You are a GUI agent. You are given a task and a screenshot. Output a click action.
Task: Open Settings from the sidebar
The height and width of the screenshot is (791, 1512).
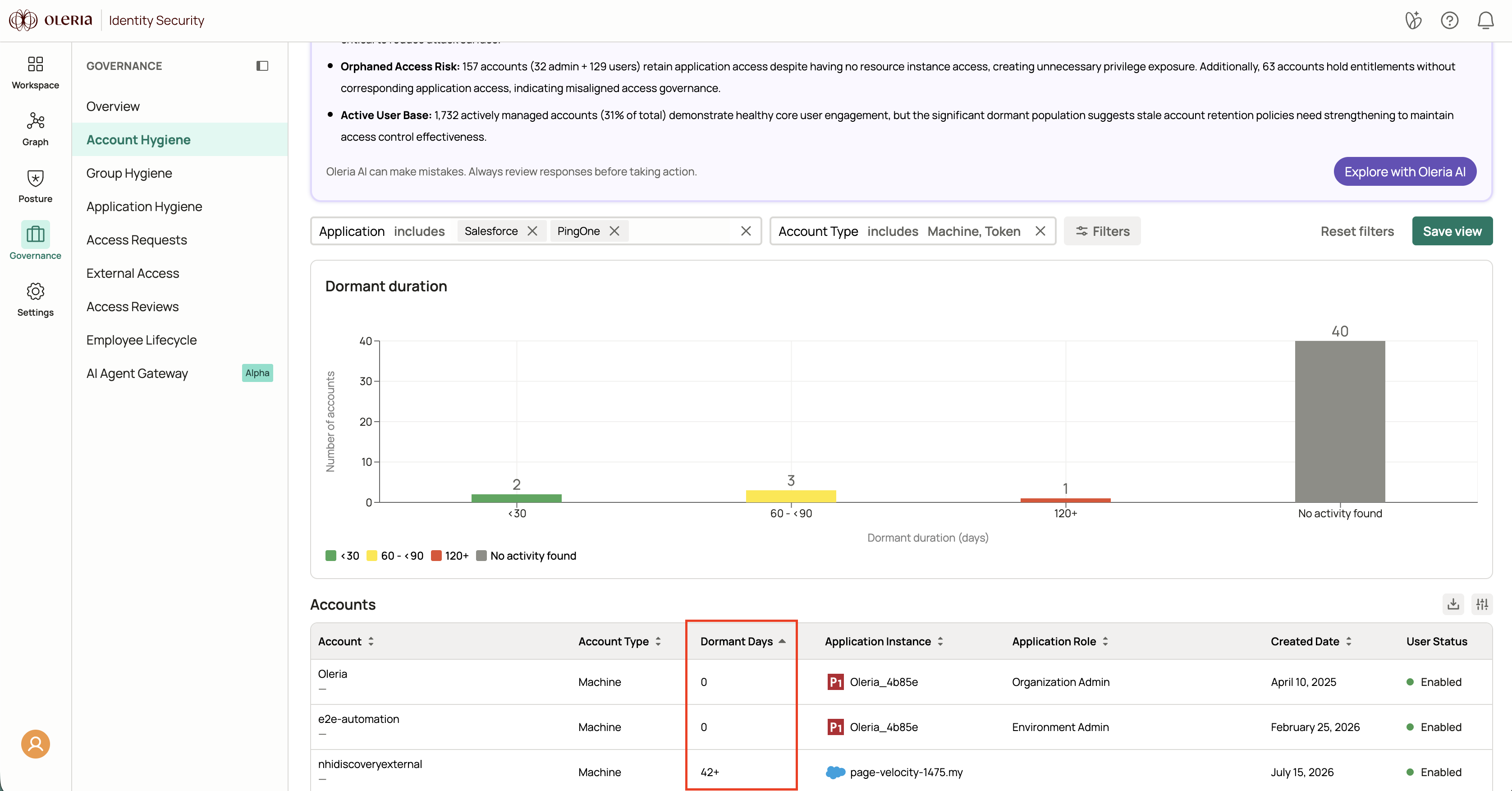35,299
